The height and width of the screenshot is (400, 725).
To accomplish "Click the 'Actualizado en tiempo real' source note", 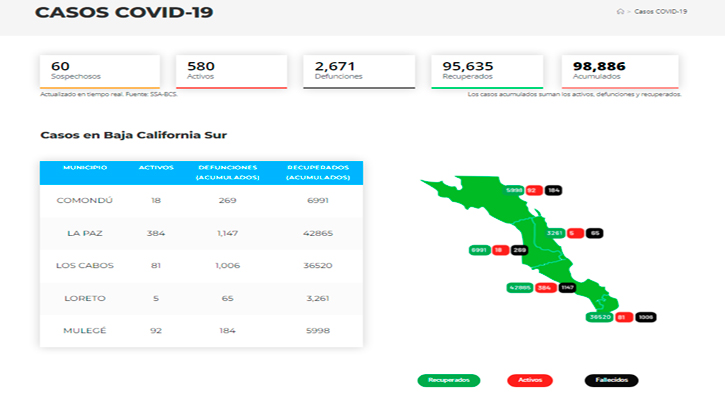I will coord(109,94).
